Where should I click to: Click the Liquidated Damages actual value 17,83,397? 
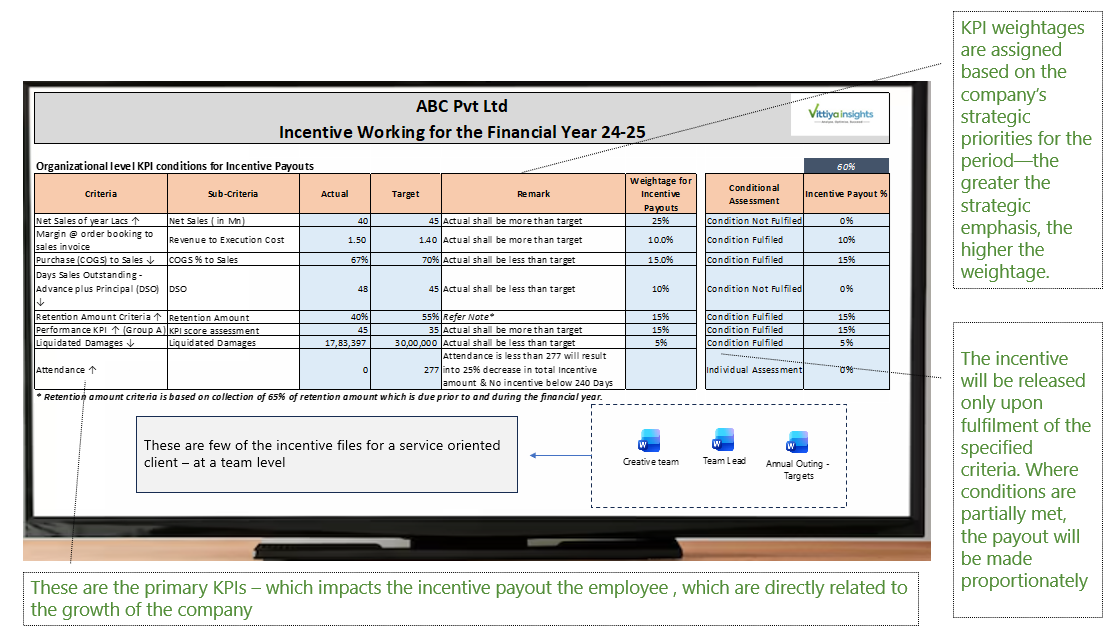point(335,343)
